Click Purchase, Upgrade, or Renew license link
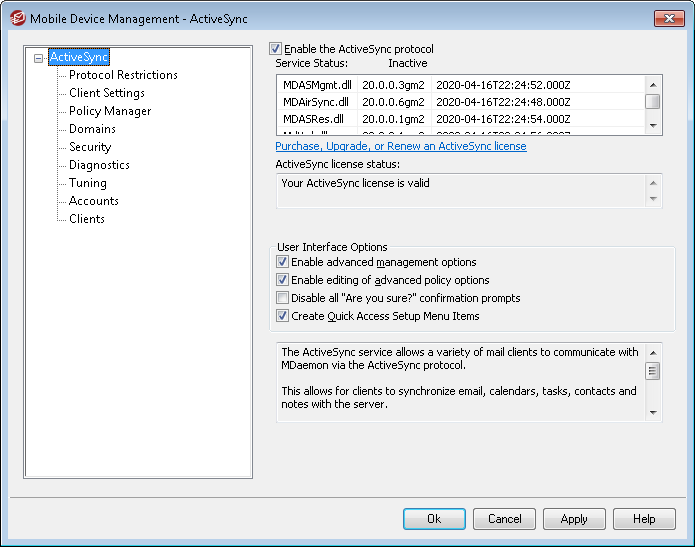Viewport: 695px width, 547px height. [x=401, y=146]
